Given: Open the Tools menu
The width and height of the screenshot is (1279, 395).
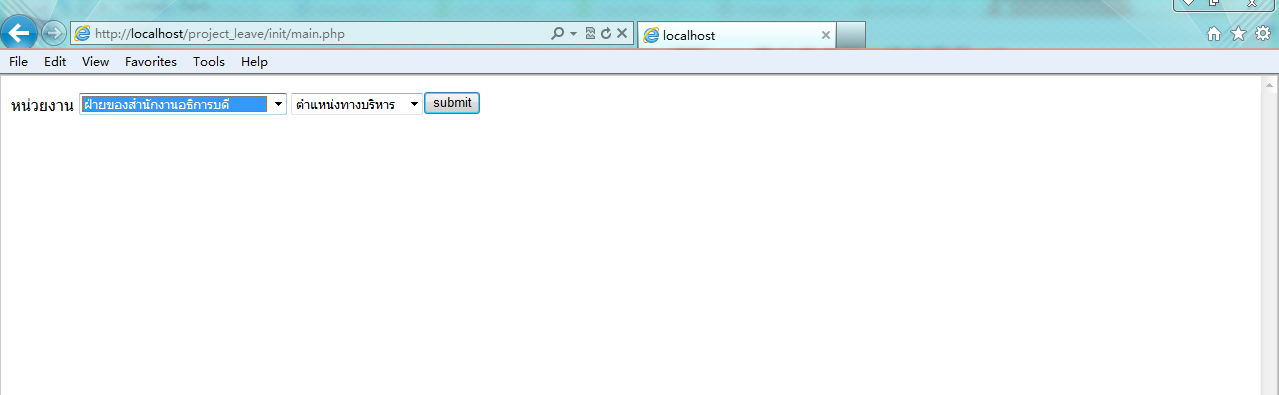Looking at the screenshot, I should coord(209,62).
